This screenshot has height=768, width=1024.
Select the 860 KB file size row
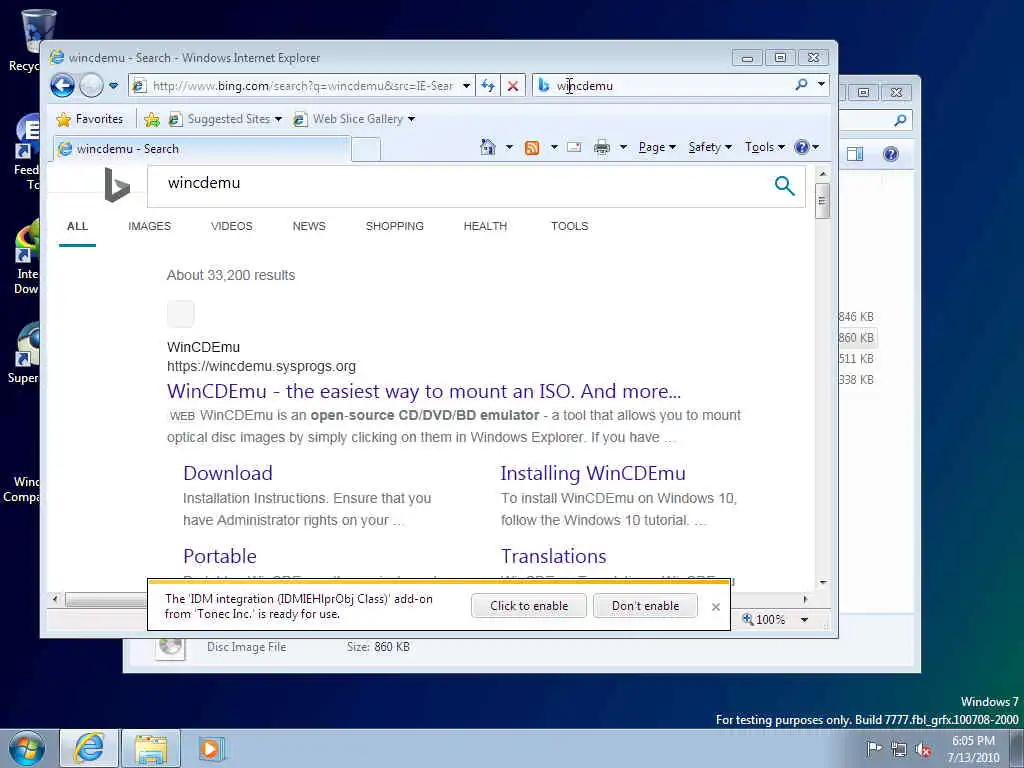pos(856,338)
